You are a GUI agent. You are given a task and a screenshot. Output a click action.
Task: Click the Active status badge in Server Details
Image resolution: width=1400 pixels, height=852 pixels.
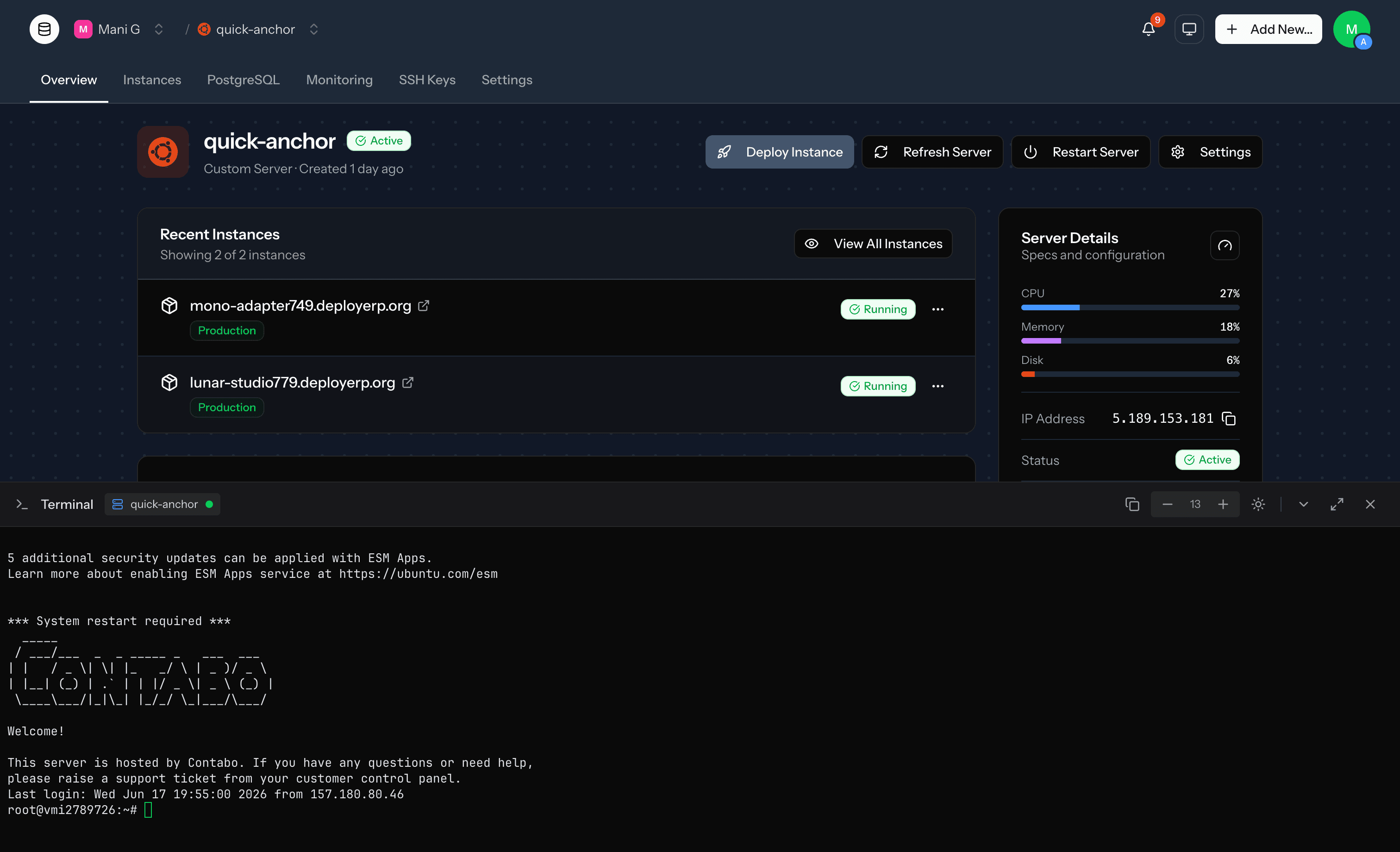pos(1207,460)
